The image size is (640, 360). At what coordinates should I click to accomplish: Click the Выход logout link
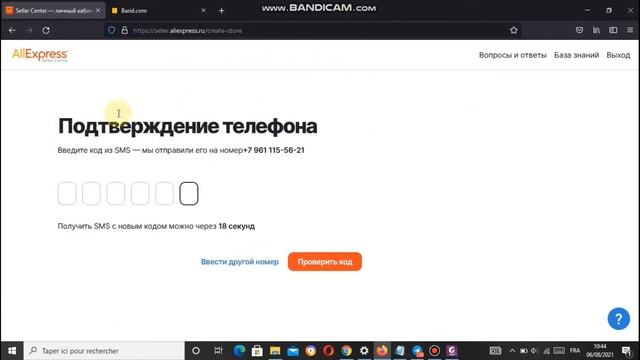618,55
